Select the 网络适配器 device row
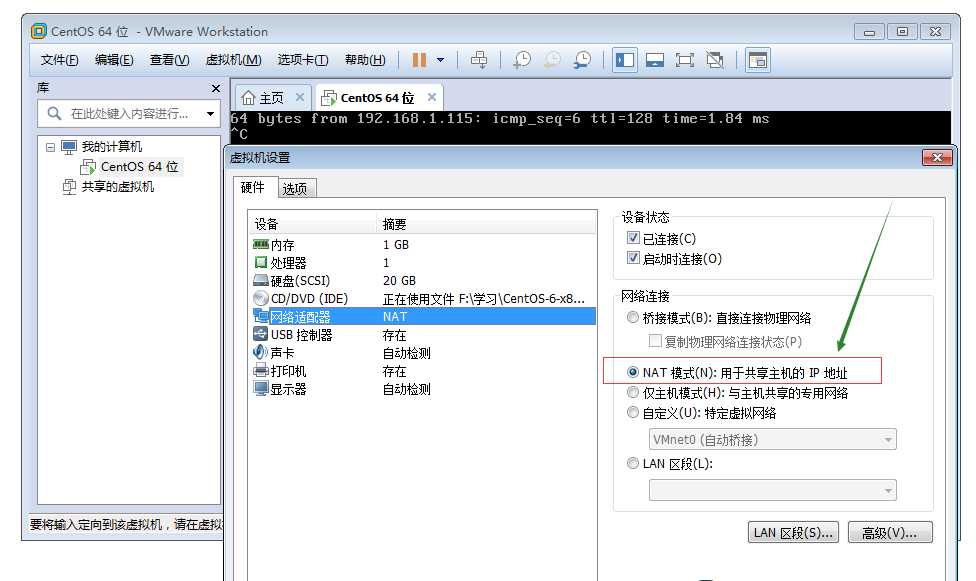This screenshot has height=581, width=976. click(x=423, y=317)
